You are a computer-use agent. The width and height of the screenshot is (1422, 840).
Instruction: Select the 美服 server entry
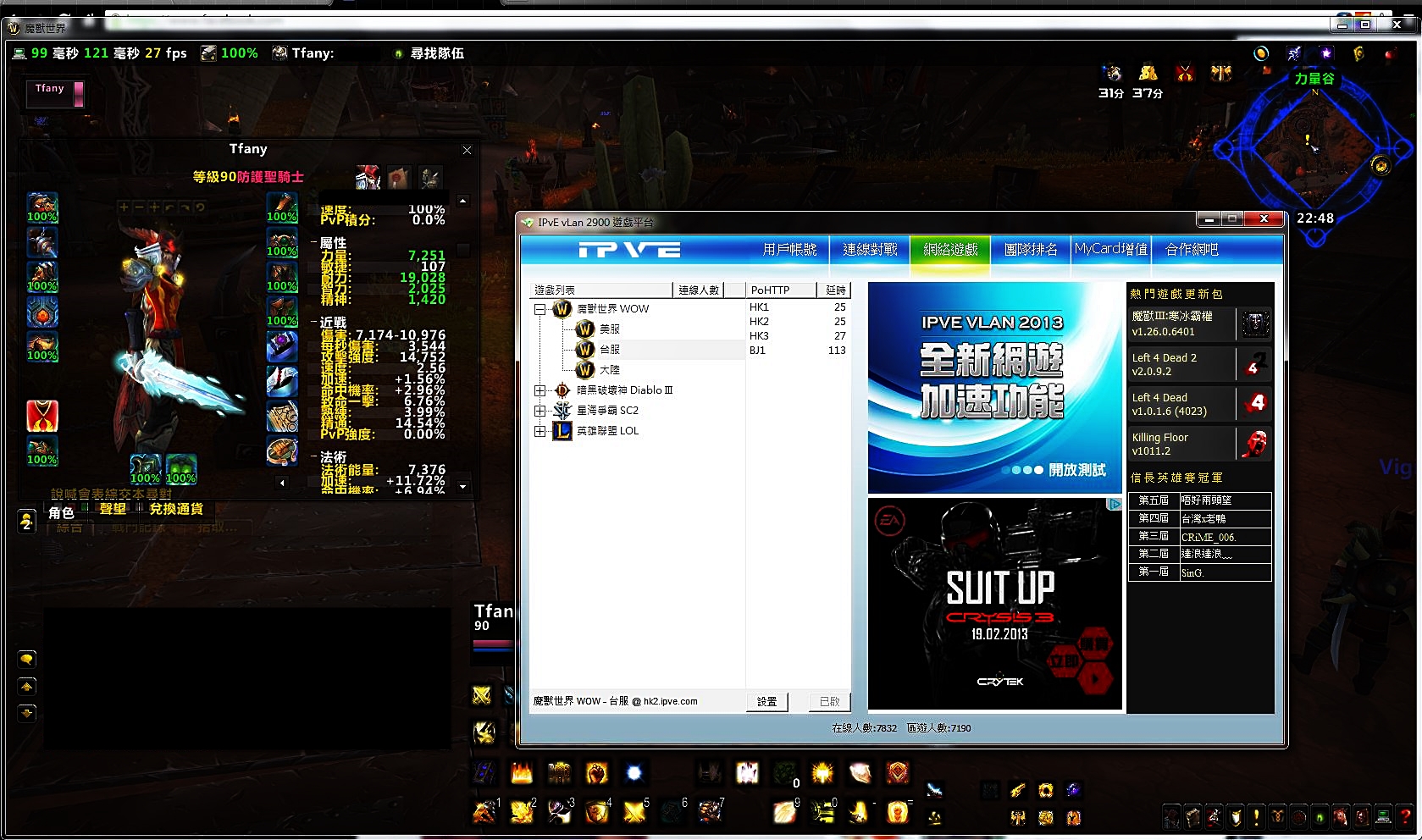[x=609, y=329]
